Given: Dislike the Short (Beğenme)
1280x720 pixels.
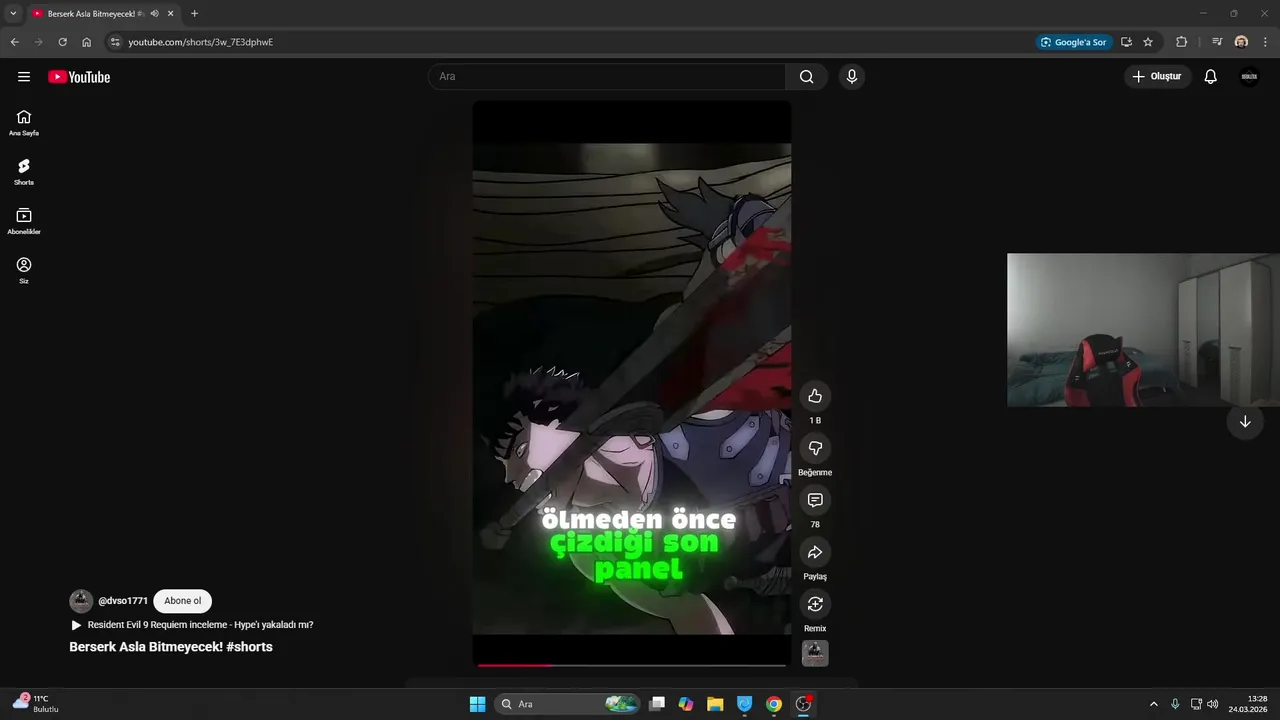Looking at the screenshot, I should pyautogui.click(x=815, y=448).
